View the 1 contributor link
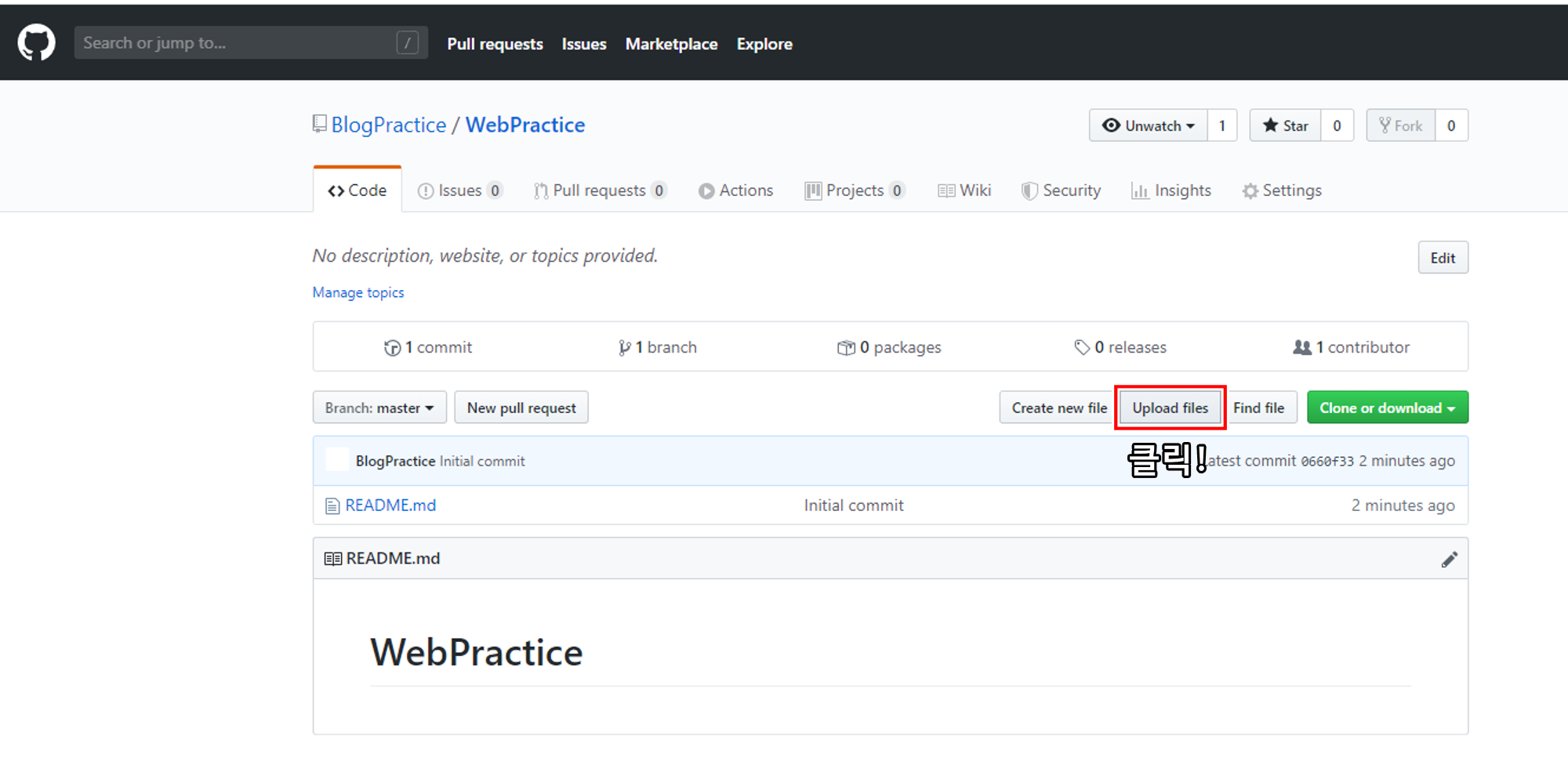 pos(1351,347)
